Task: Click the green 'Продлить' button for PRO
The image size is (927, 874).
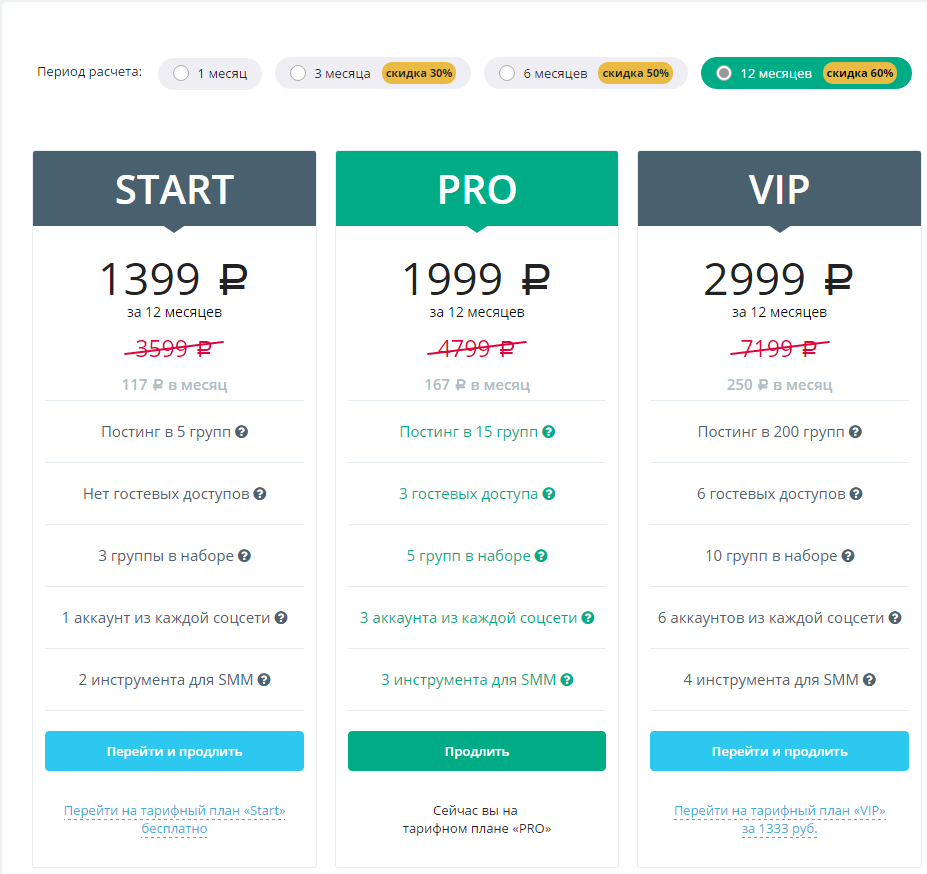Action: click(477, 751)
